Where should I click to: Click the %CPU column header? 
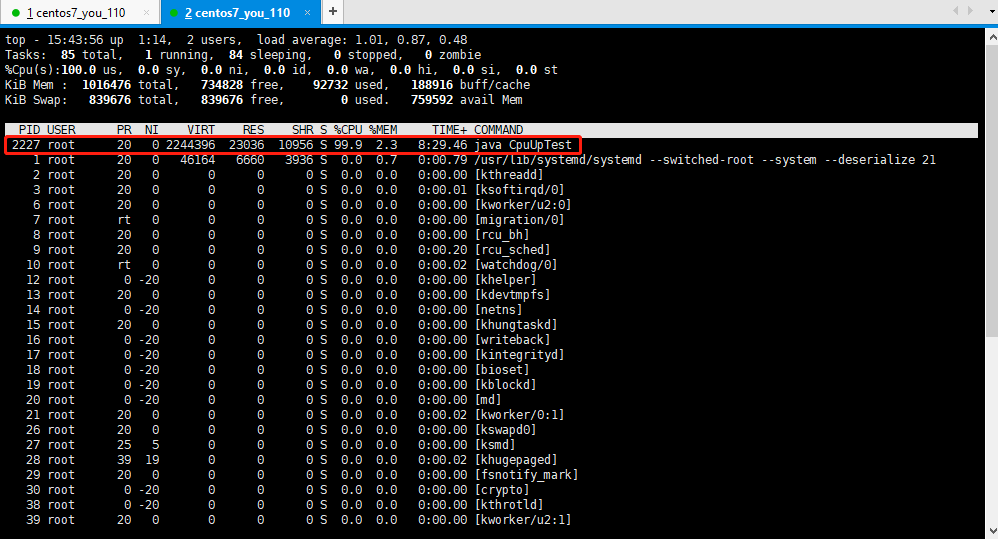click(348, 130)
